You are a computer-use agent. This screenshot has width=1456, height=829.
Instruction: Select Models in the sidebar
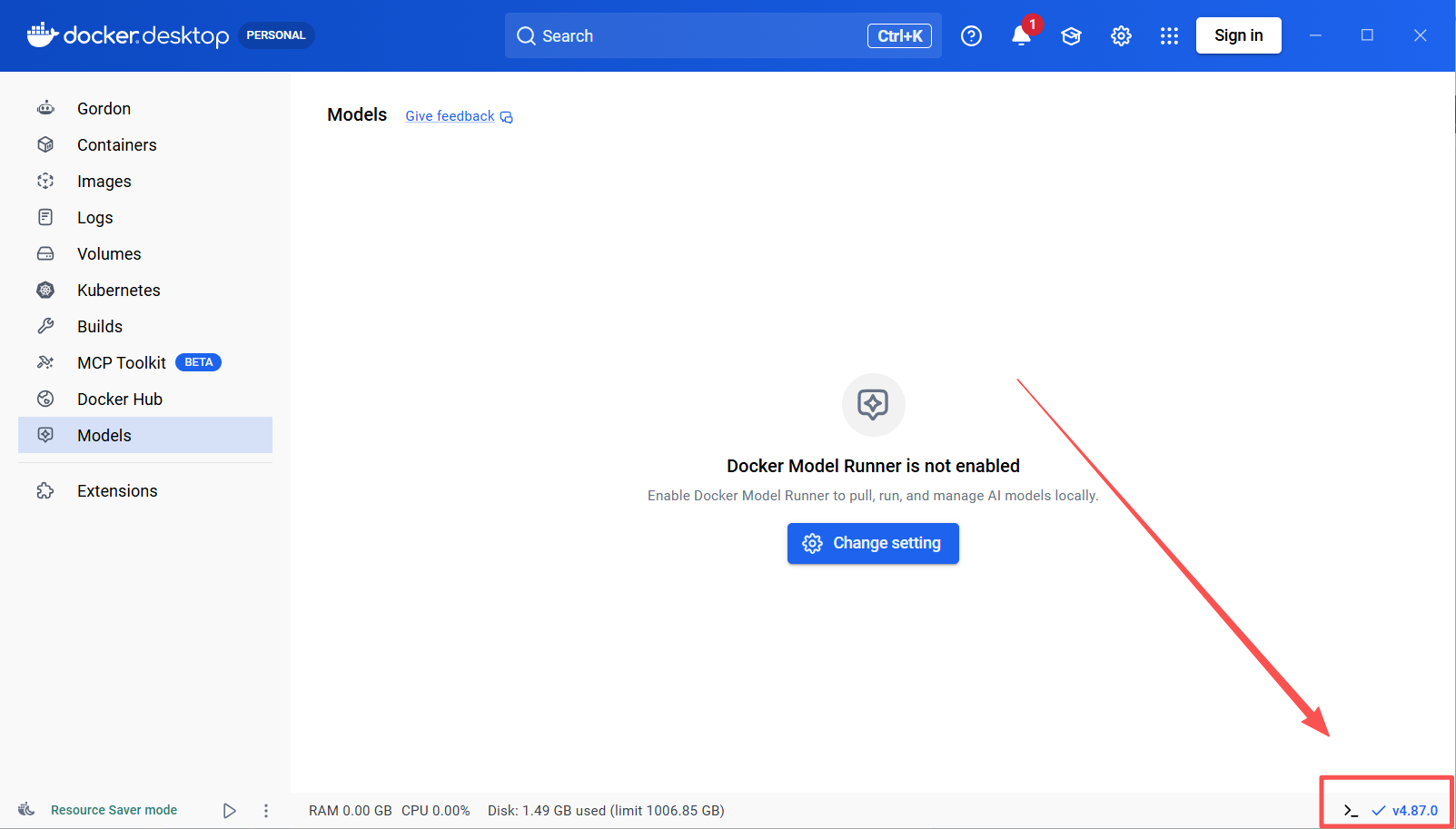(145, 435)
